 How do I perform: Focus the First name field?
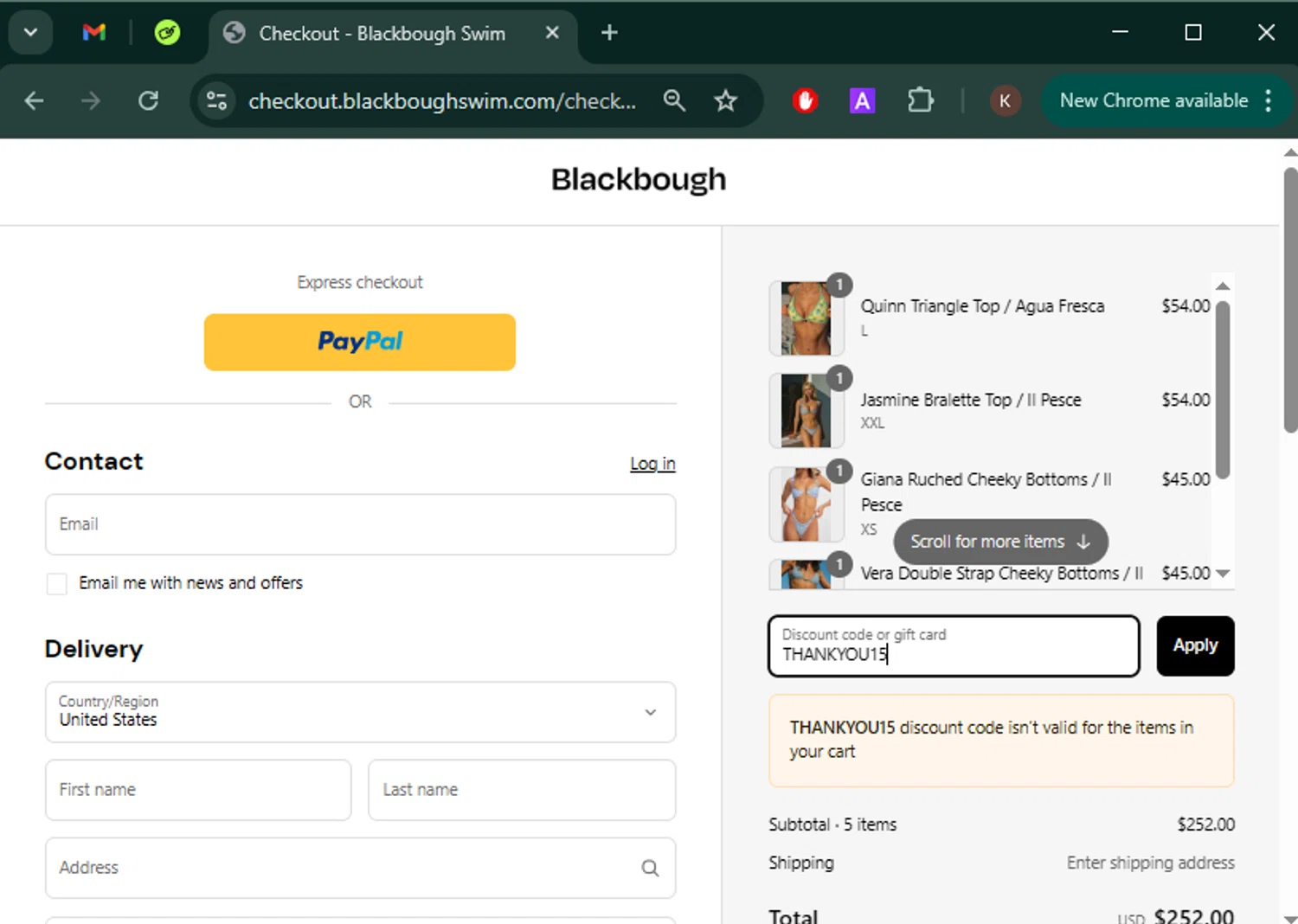[198, 790]
